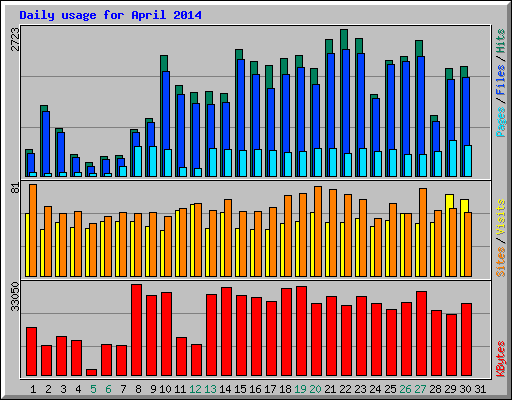The image size is (512, 400).
Task: Click day label 16 on the axis
Action: click(255, 389)
